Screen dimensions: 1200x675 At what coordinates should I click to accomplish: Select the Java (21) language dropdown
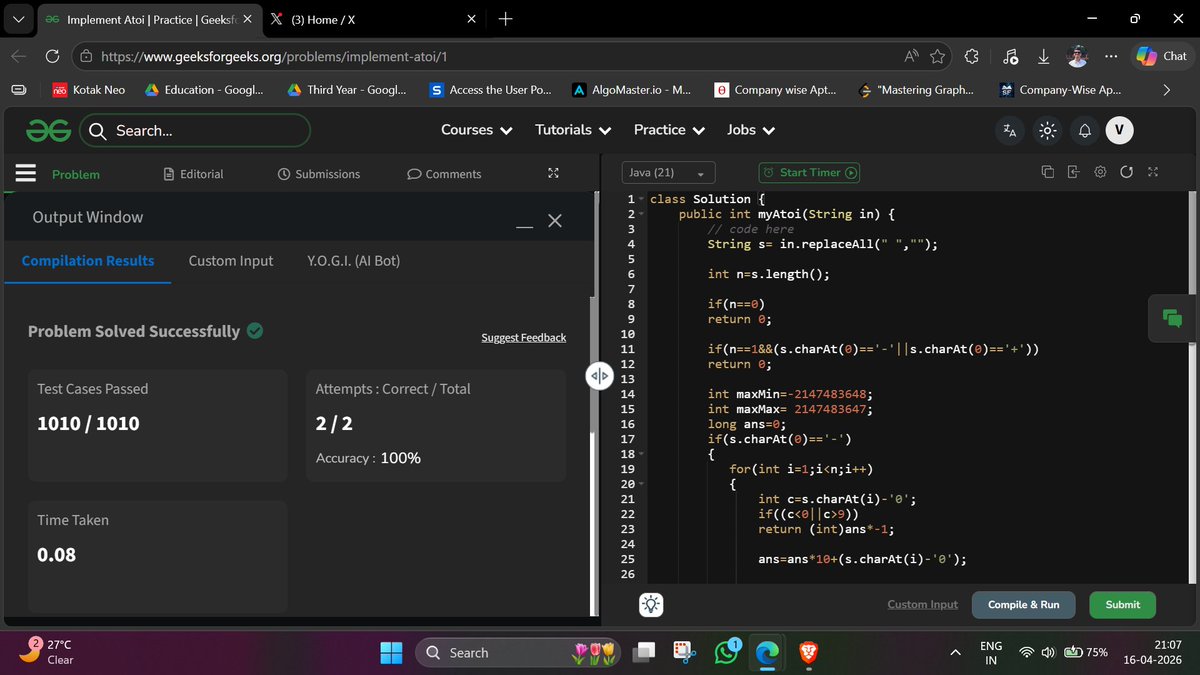click(668, 172)
